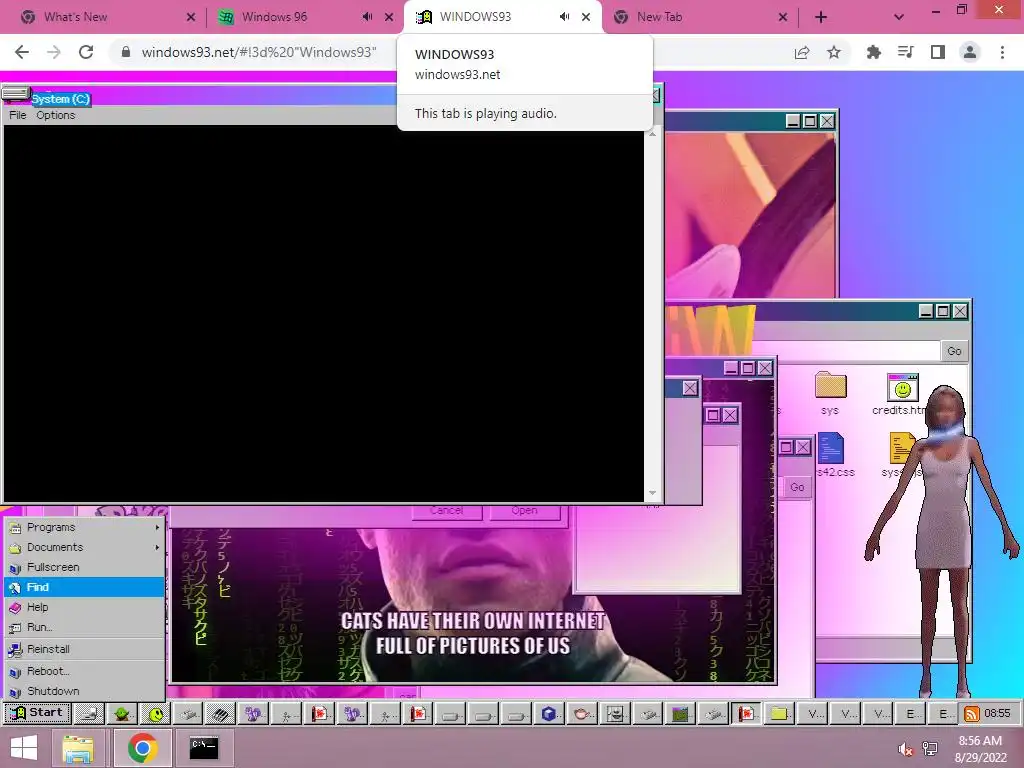Click the muted volume tray icon

click(x=905, y=749)
